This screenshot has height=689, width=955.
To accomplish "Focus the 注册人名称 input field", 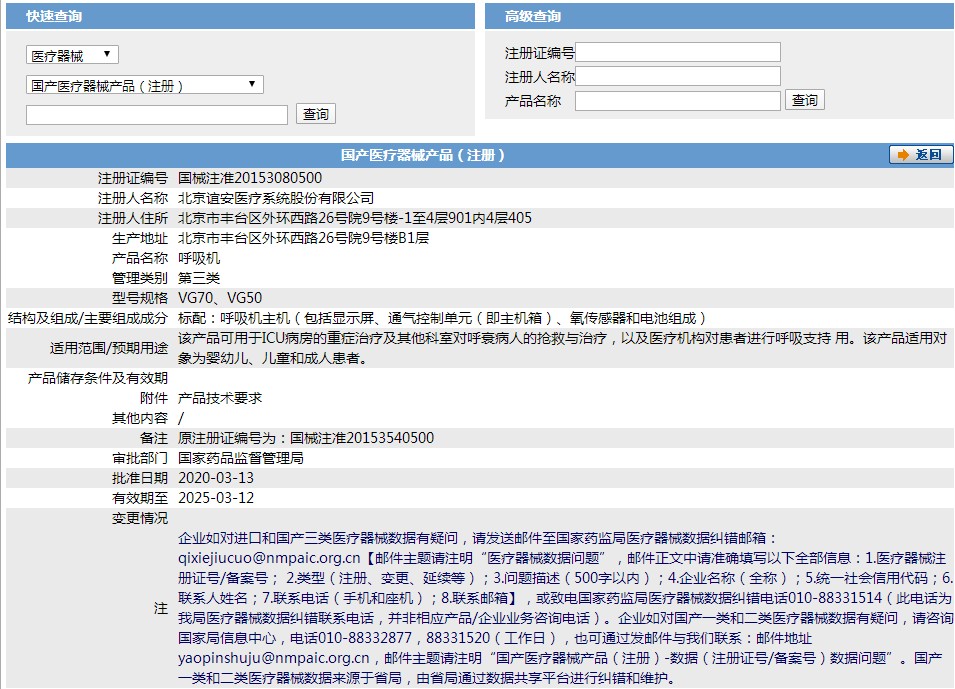I will coord(677,76).
